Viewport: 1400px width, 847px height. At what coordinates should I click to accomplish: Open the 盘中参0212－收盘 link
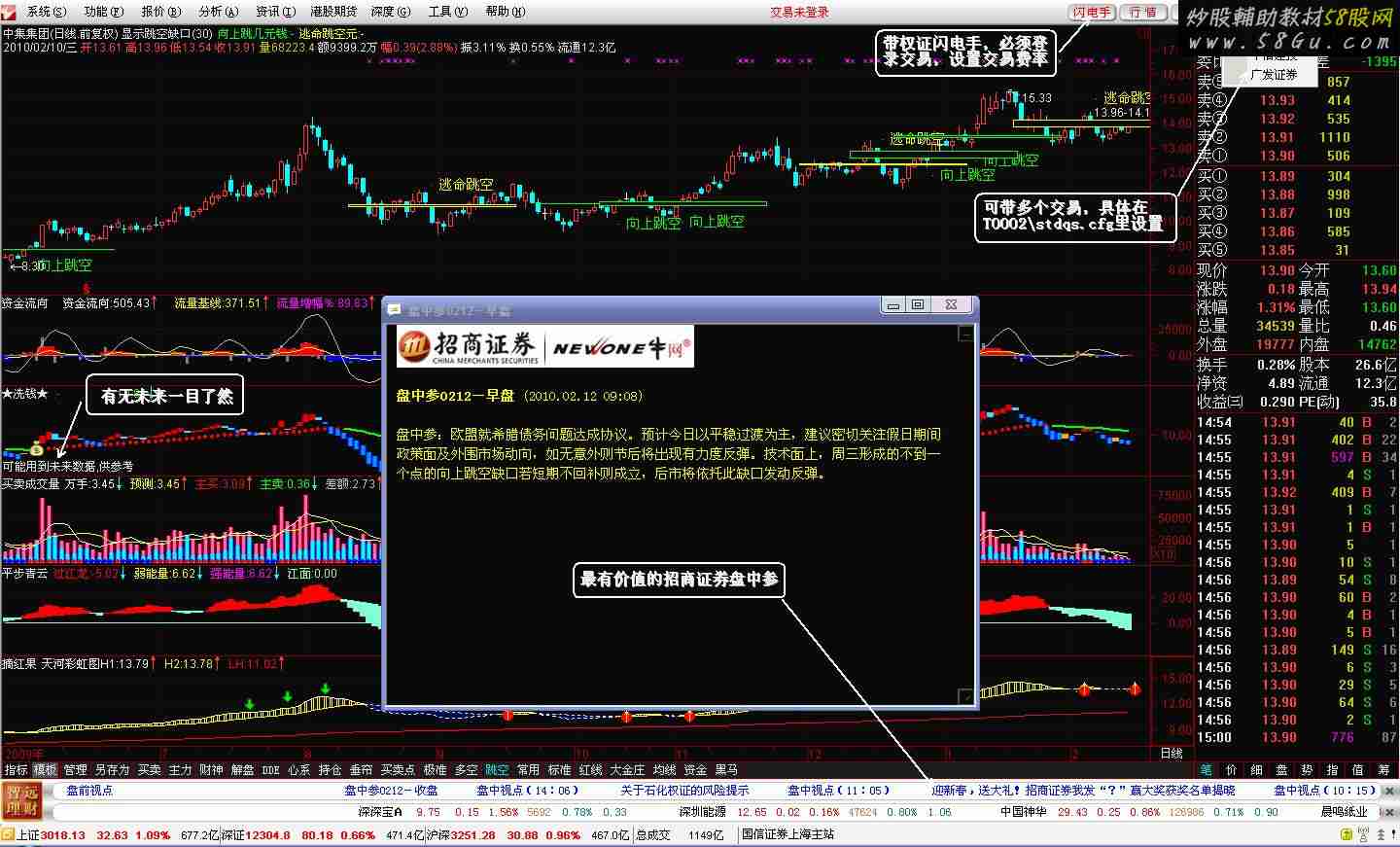[391, 791]
